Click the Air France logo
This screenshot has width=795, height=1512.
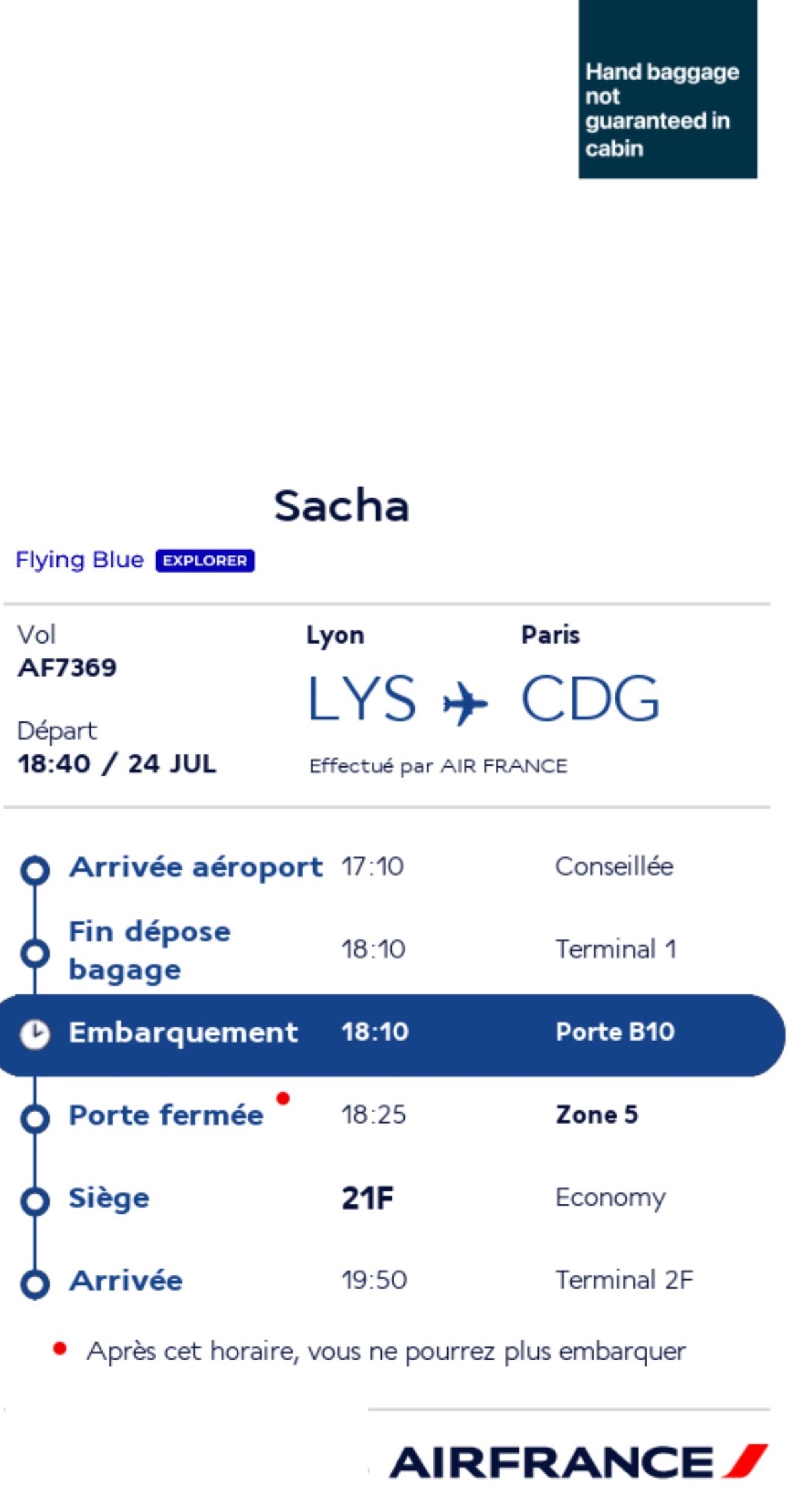click(x=578, y=1462)
